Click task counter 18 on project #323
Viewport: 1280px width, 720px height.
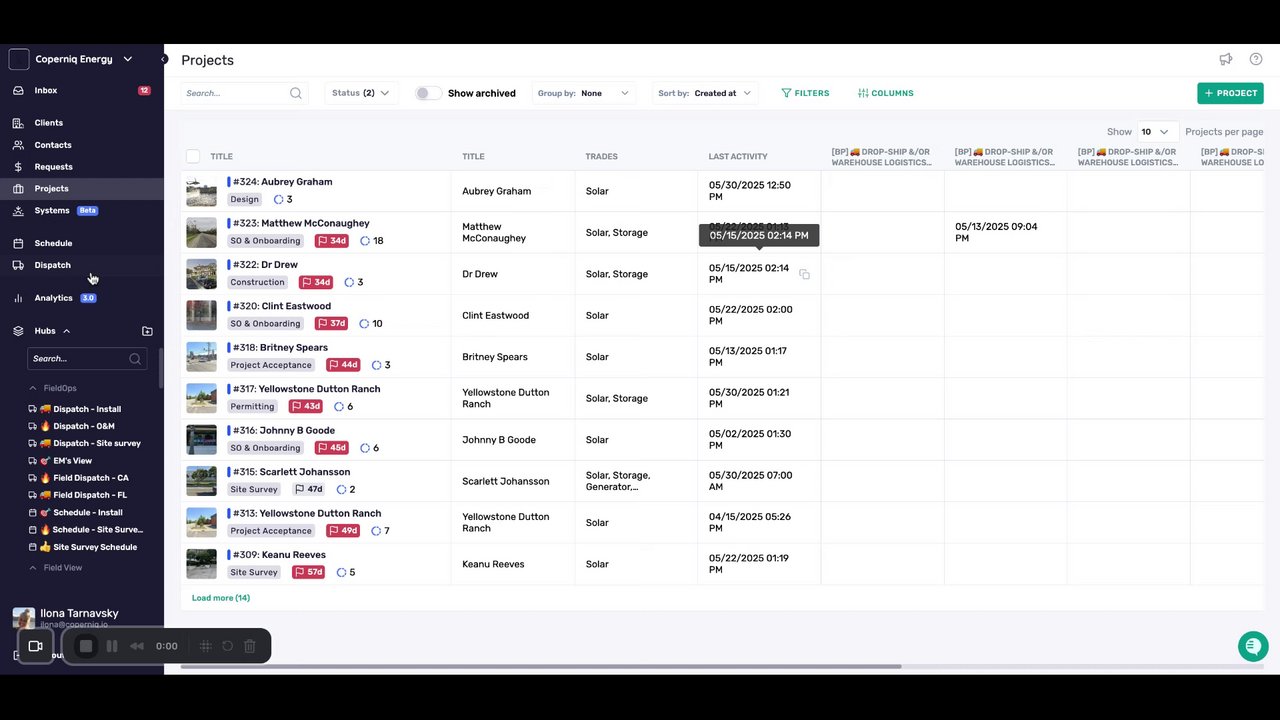(372, 241)
